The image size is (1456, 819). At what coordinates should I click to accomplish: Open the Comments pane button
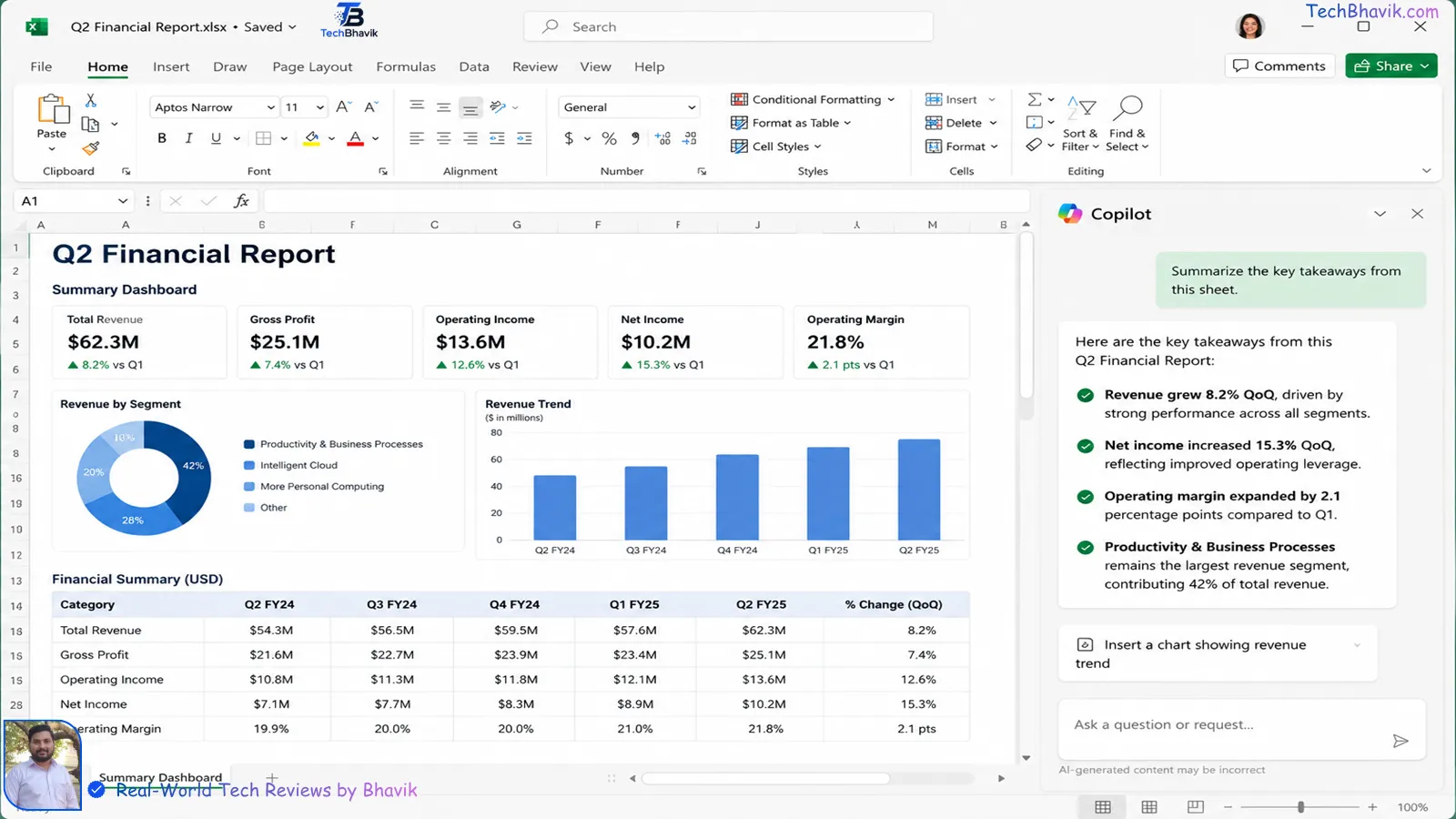[1279, 66]
